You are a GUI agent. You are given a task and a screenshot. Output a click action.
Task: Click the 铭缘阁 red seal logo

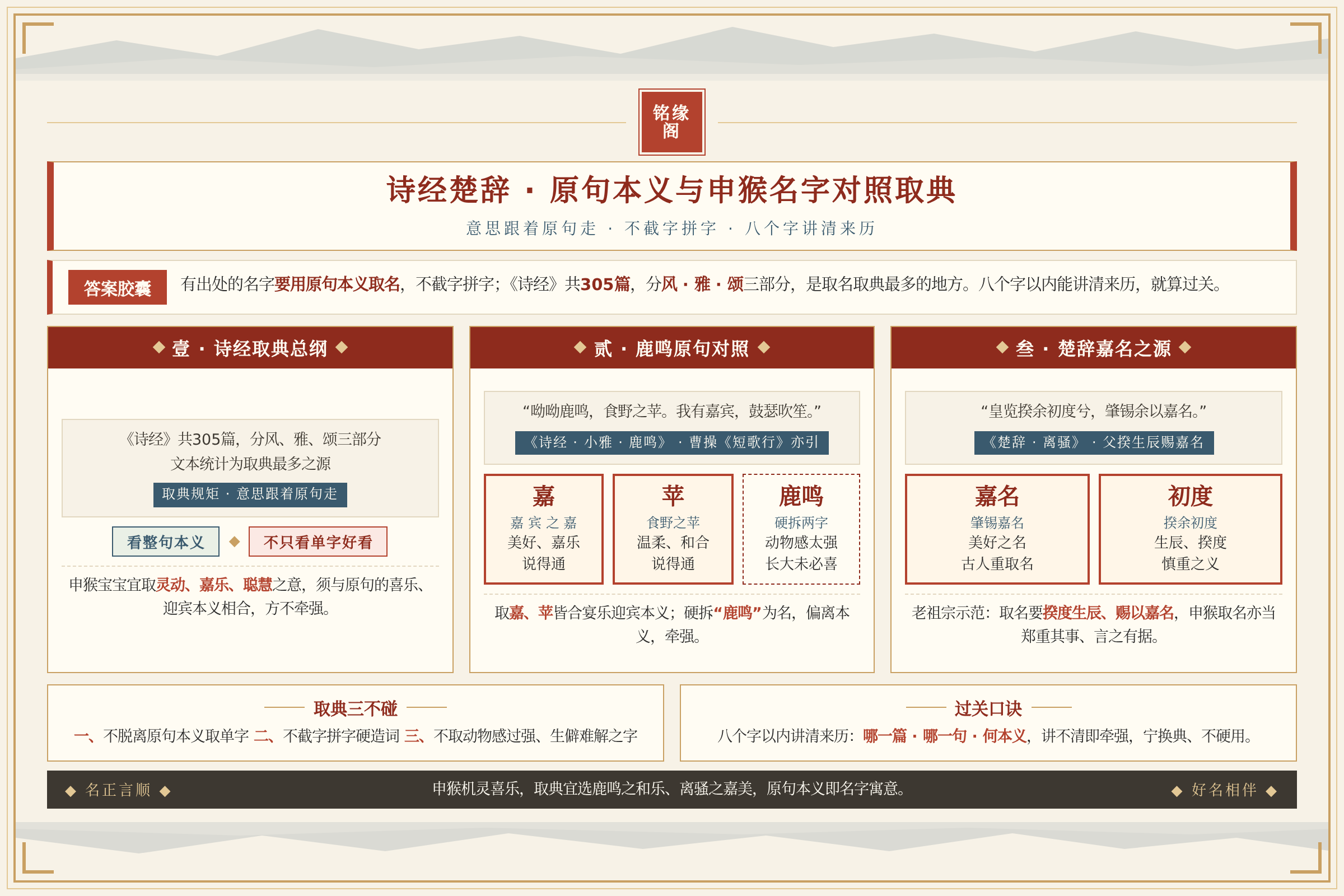[671, 122]
